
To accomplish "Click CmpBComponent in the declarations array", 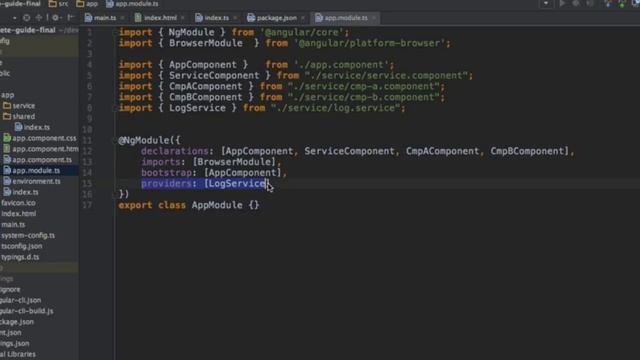I will (527, 151).
